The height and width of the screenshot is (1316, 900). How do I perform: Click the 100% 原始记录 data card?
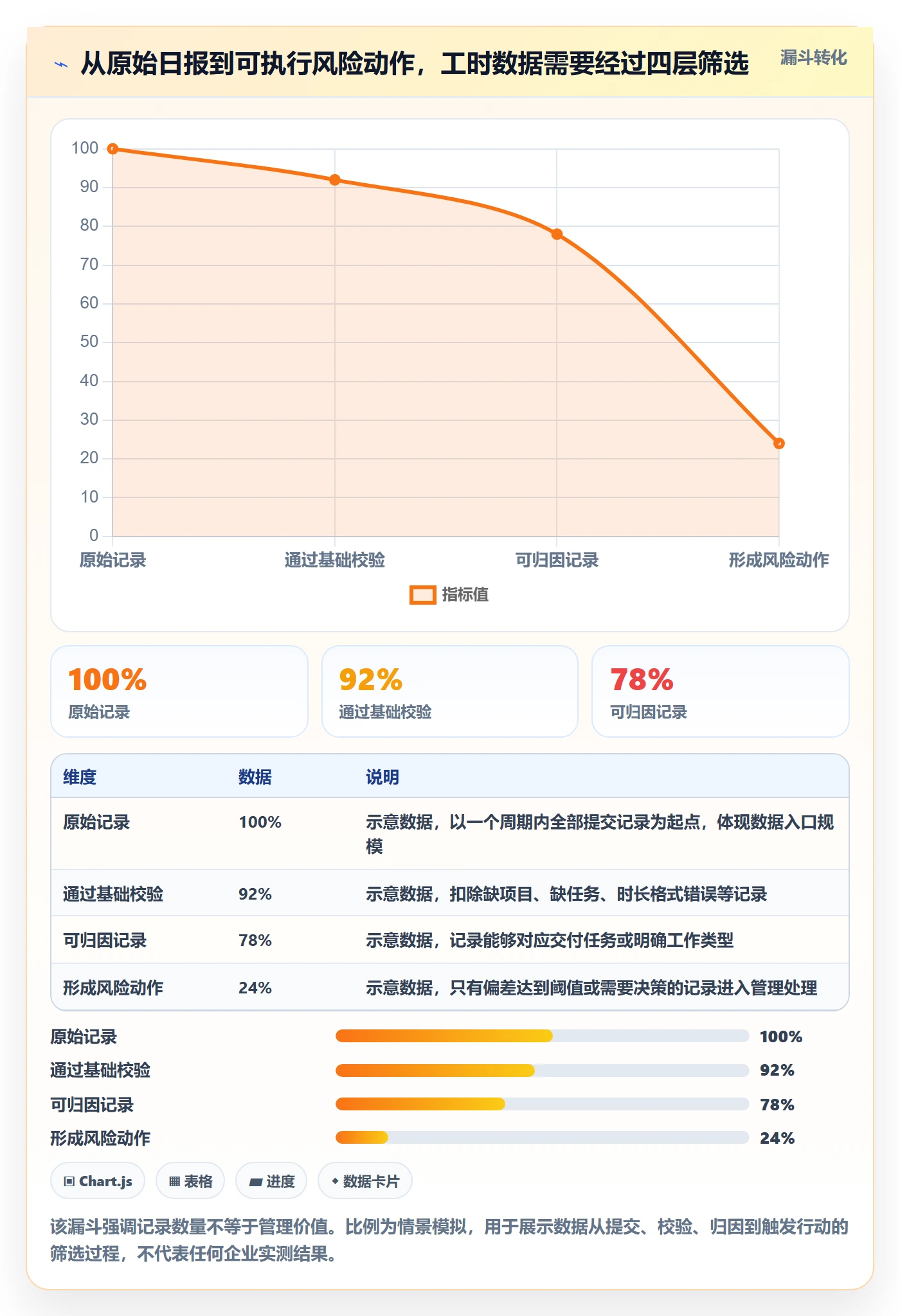[x=179, y=691]
